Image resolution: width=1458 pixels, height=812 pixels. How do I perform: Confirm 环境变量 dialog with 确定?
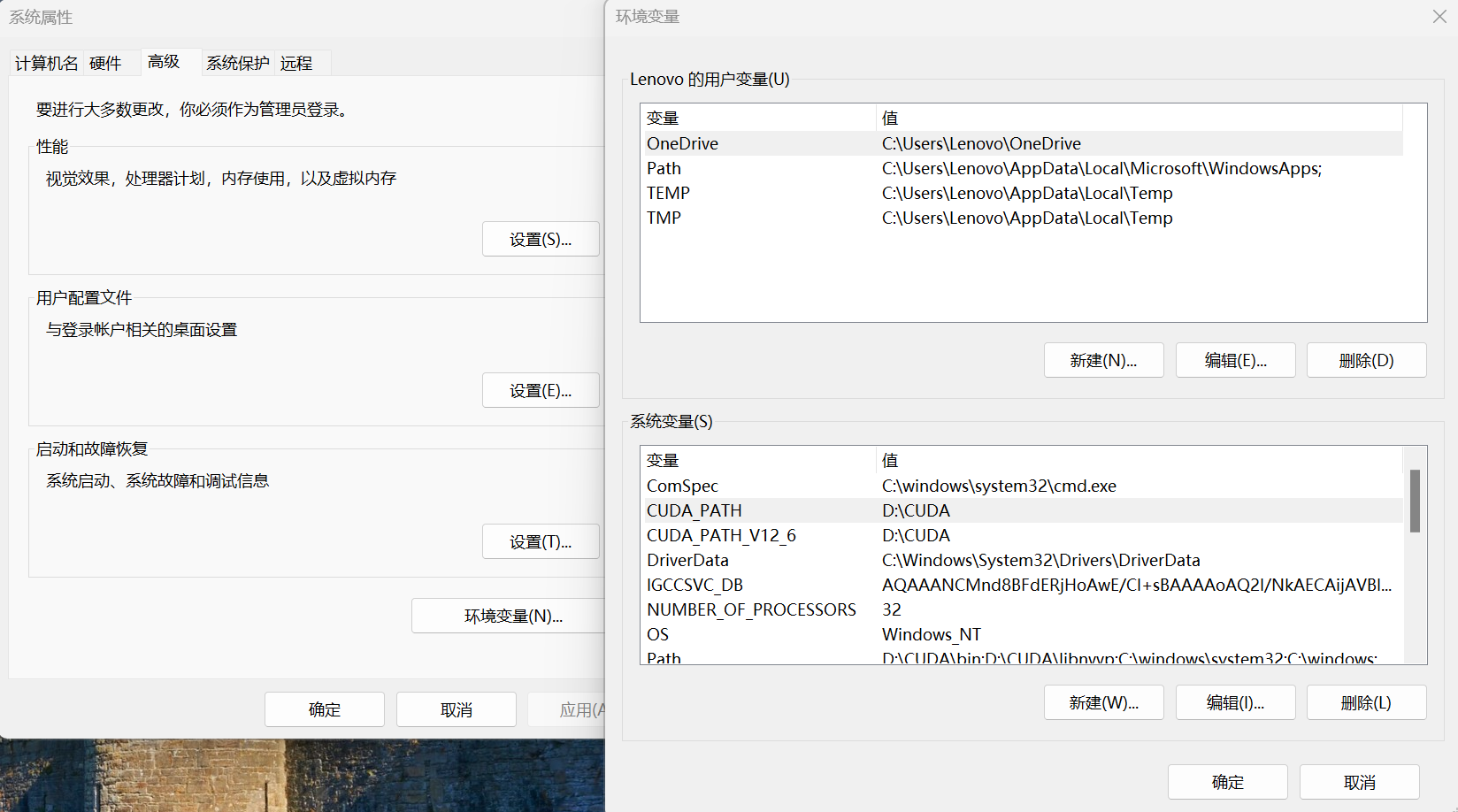point(1228,782)
